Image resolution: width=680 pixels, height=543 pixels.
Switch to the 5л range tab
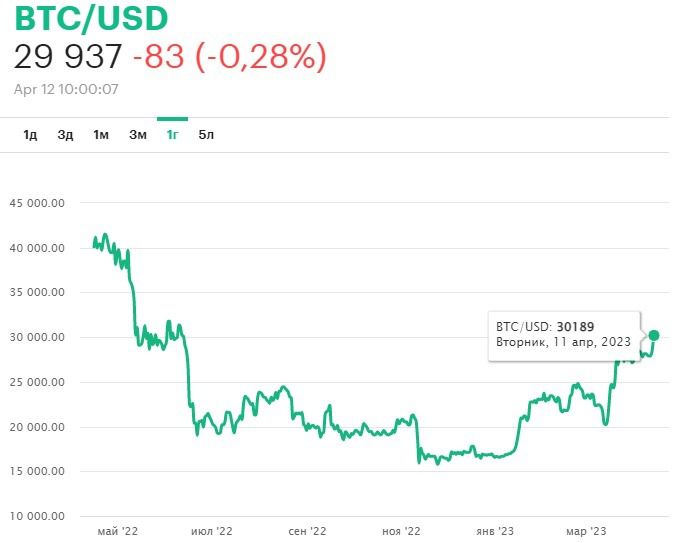[x=206, y=135]
